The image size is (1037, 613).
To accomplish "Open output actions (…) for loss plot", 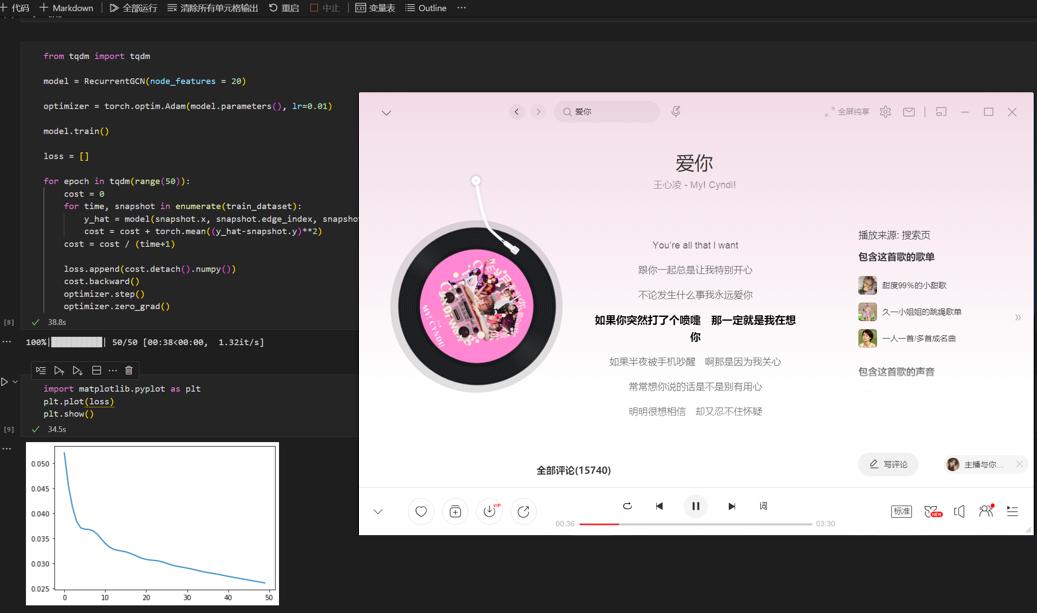I will [x=7, y=448].
